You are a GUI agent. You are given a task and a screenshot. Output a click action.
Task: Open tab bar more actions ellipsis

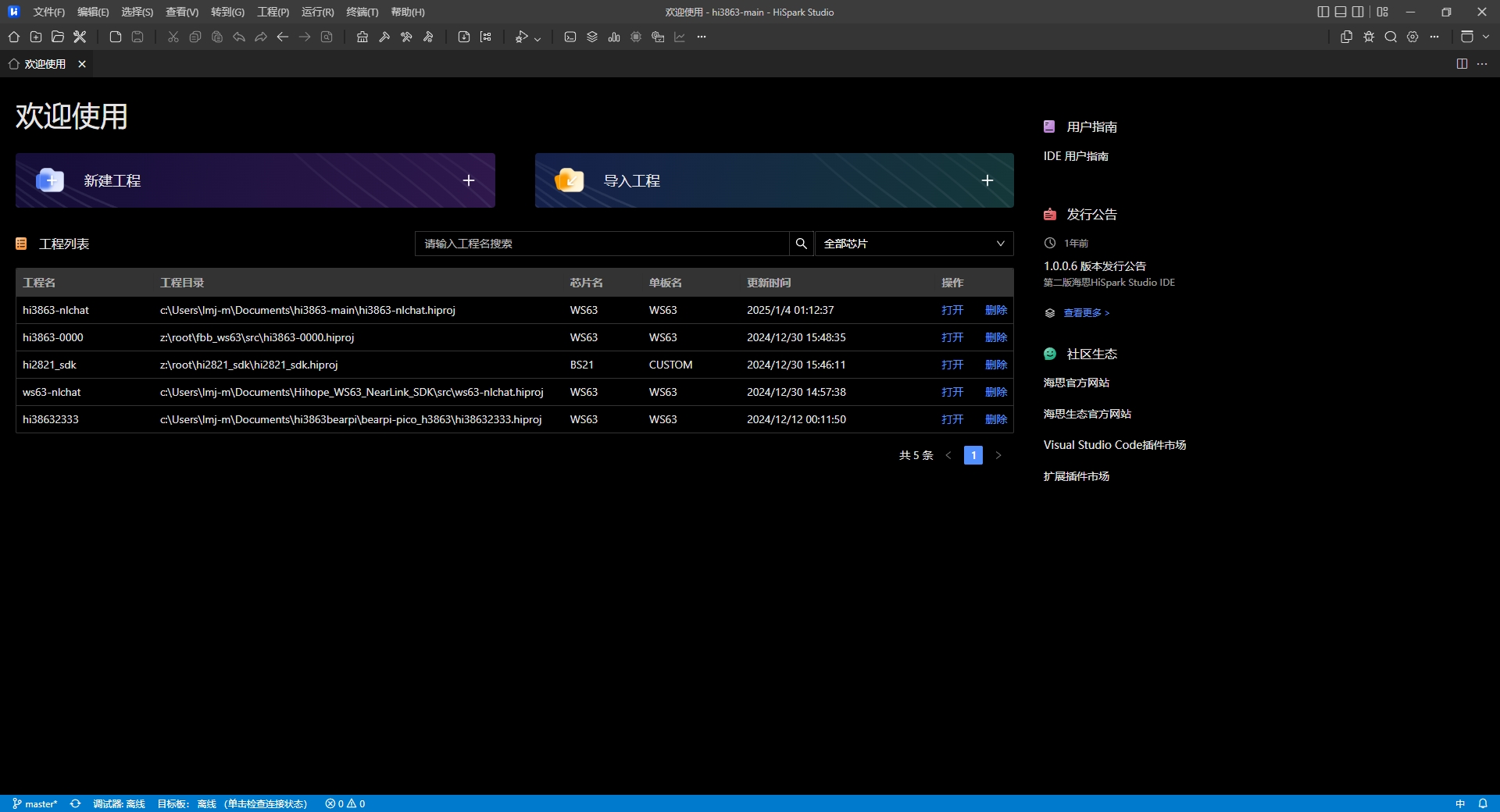[1482, 64]
